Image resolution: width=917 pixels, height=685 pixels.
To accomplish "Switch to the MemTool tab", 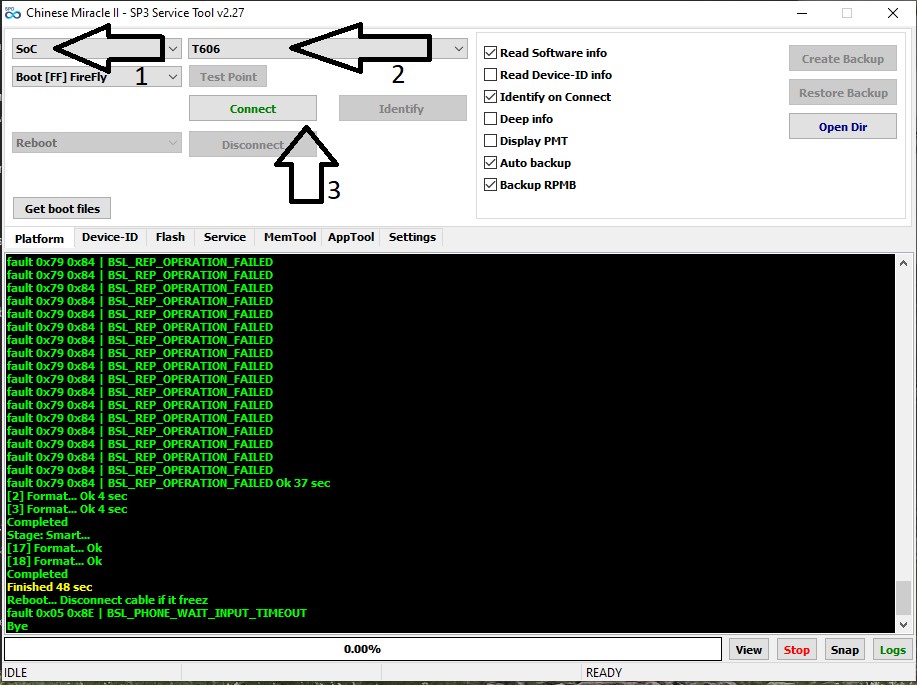I will (289, 237).
